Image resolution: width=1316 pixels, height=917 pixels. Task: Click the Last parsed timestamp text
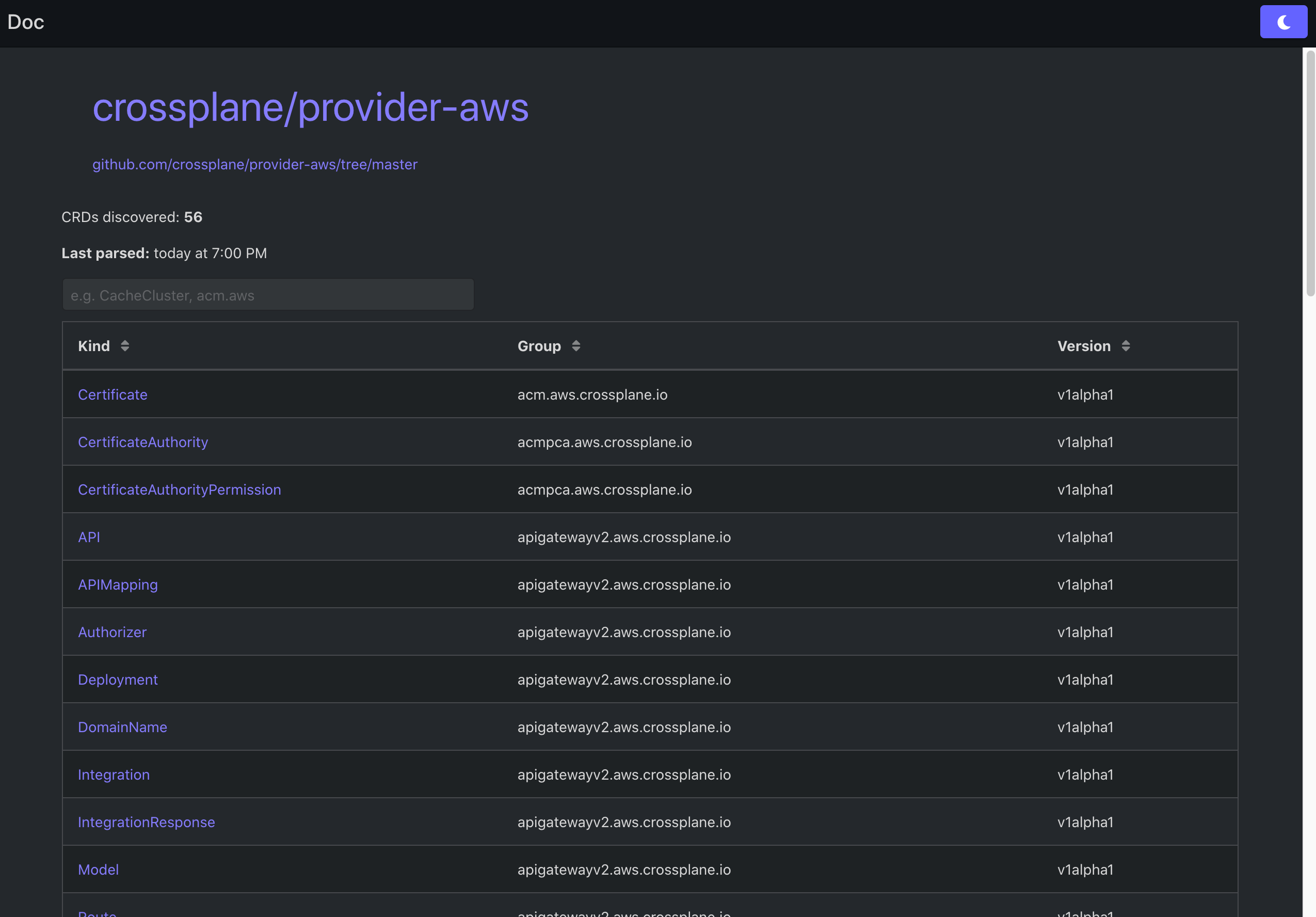click(x=164, y=253)
